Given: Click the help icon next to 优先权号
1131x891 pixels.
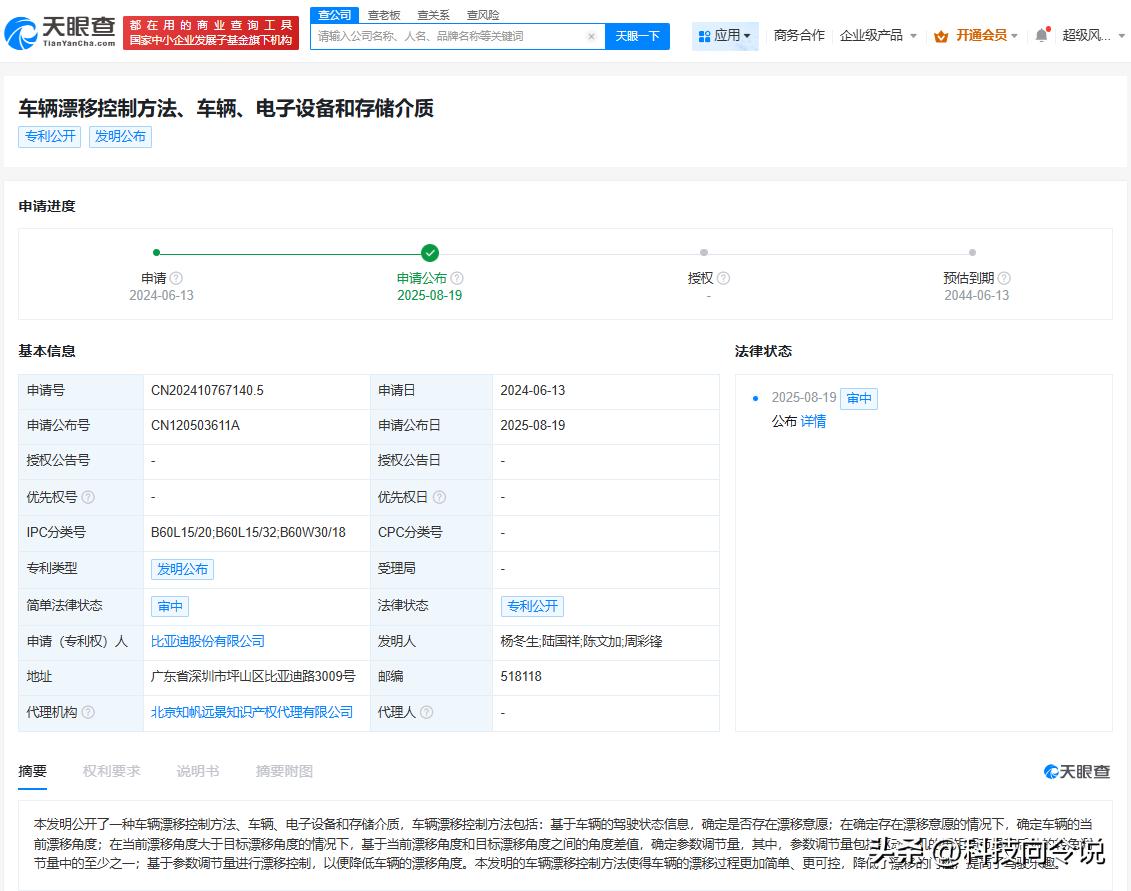Looking at the screenshot, I should click(x=88, y=497).
